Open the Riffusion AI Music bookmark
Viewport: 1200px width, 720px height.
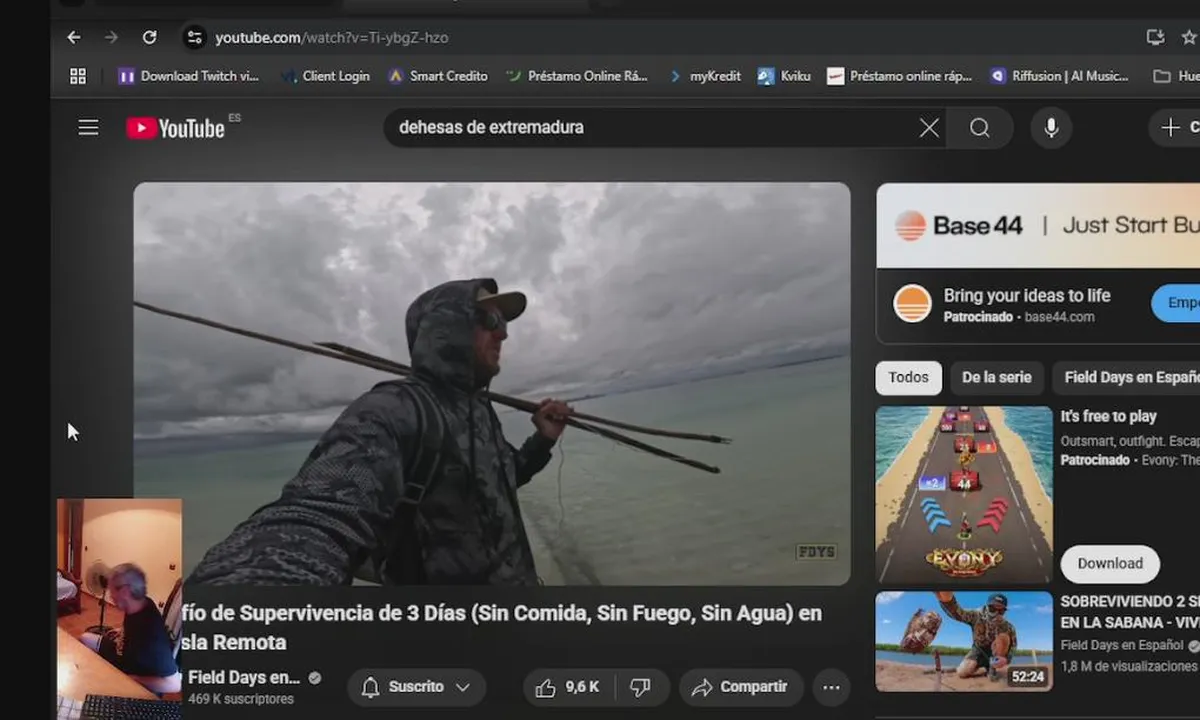click(x=1059, y=76)
